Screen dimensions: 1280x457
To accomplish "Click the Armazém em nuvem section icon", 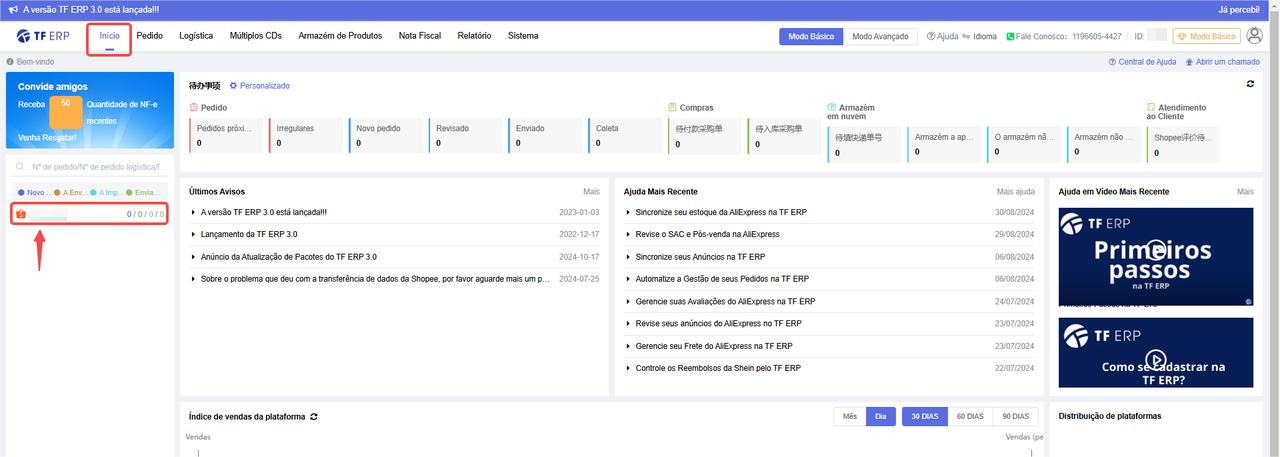I will click(x=832, y=107).
